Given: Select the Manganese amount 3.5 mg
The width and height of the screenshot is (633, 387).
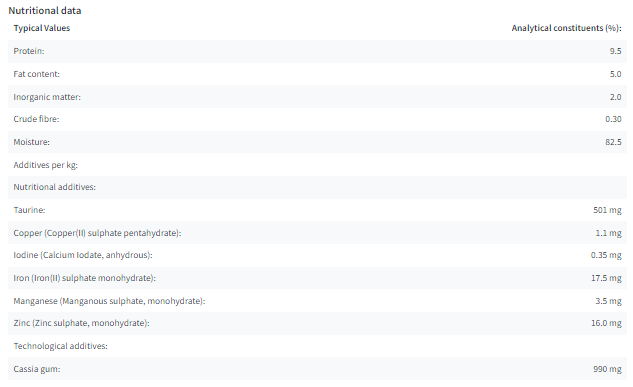Looking at the screenshot, I should (x=608, y=301).
